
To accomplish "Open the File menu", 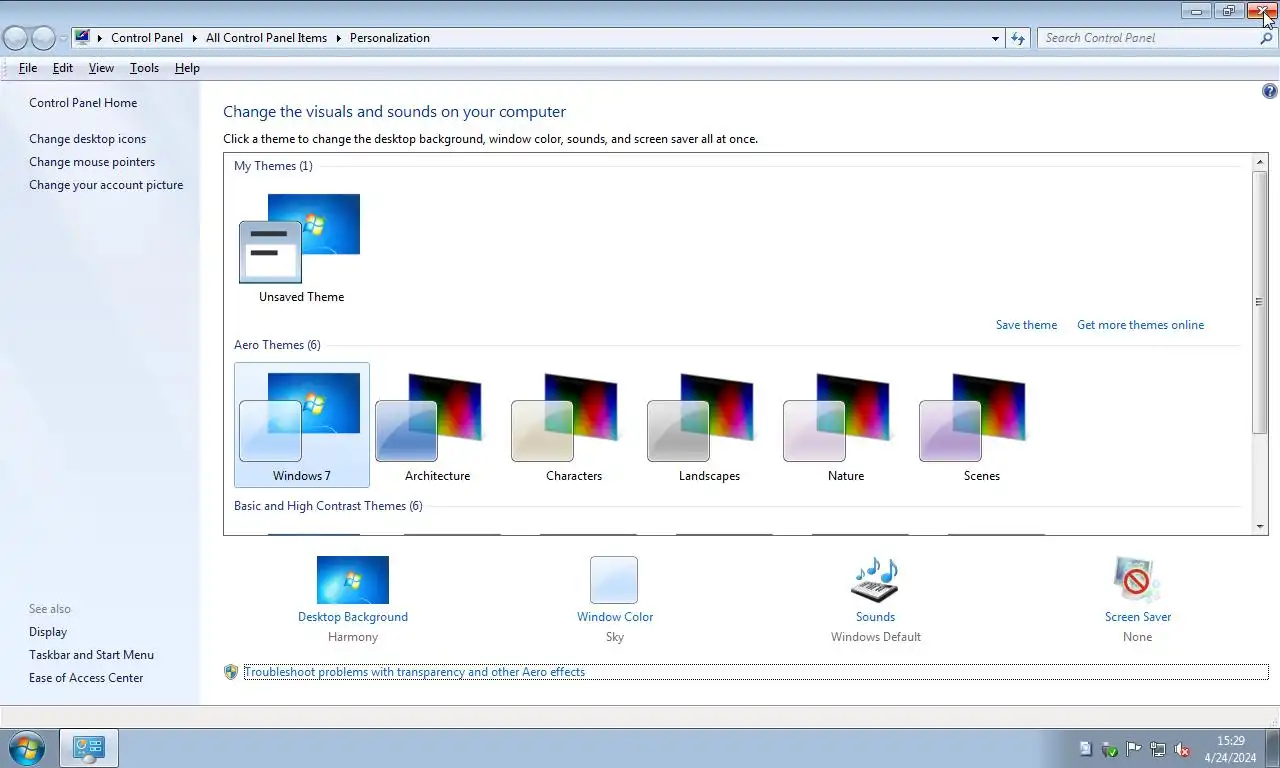I will pos(28,68).
